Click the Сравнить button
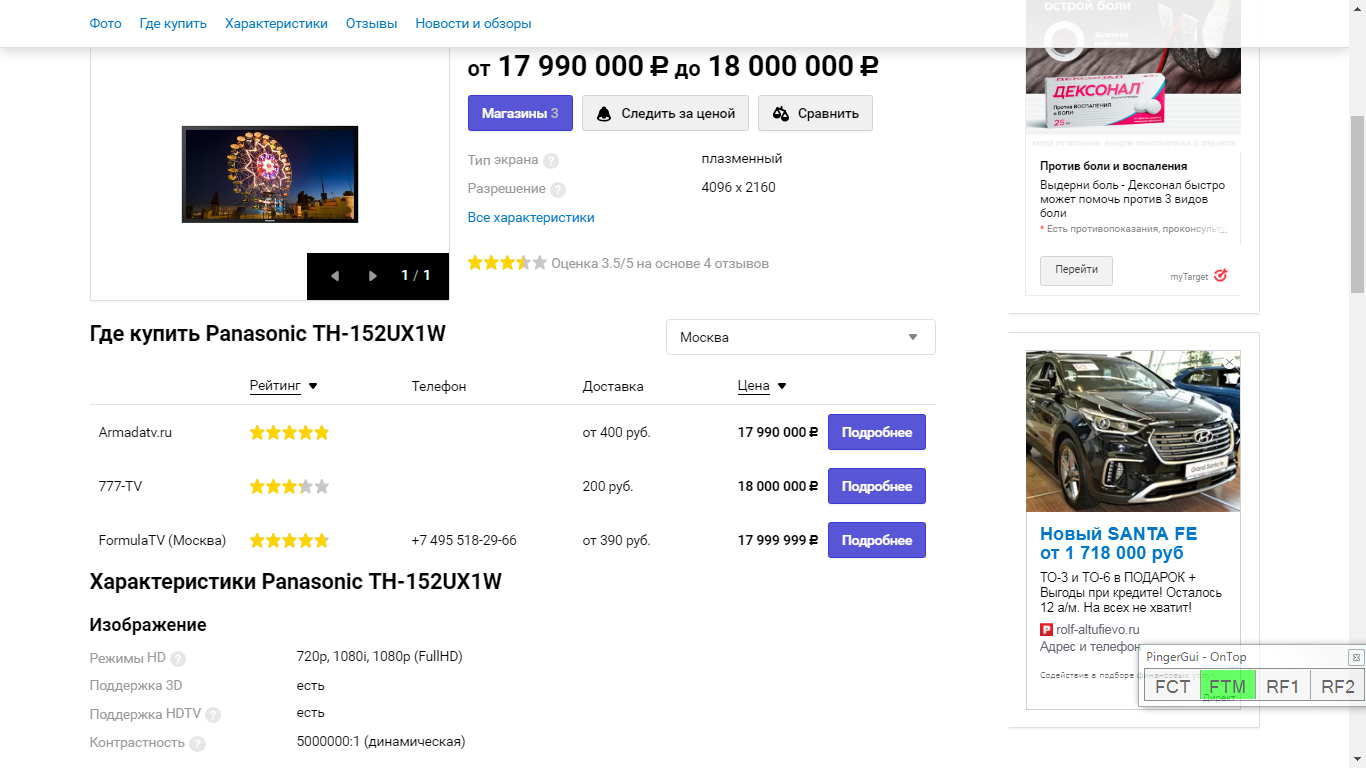 [x=815, y=113]
